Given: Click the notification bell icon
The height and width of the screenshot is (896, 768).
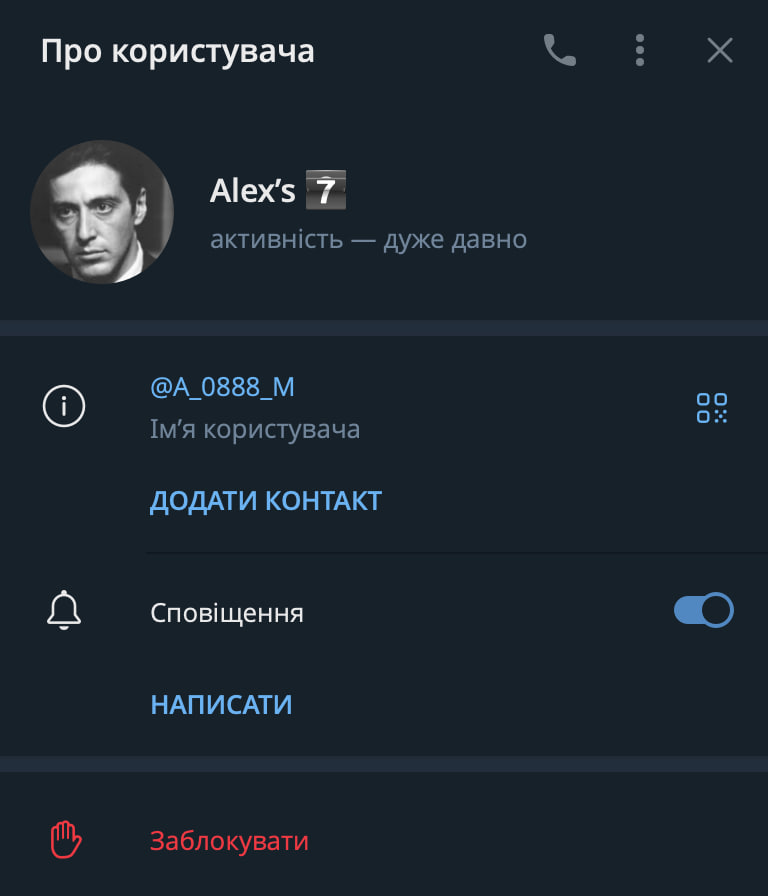Looking at the screenshot, I should point(64,611).
